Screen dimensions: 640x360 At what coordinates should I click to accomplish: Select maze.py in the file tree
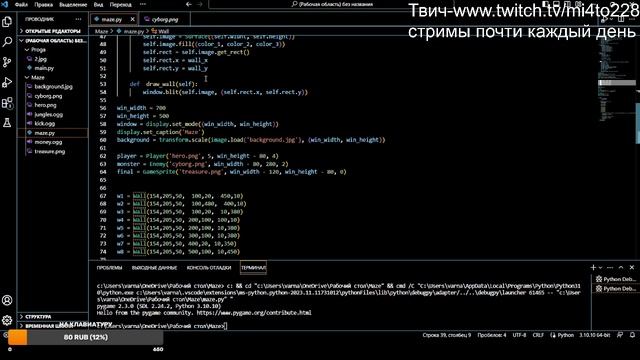[44, 133]
